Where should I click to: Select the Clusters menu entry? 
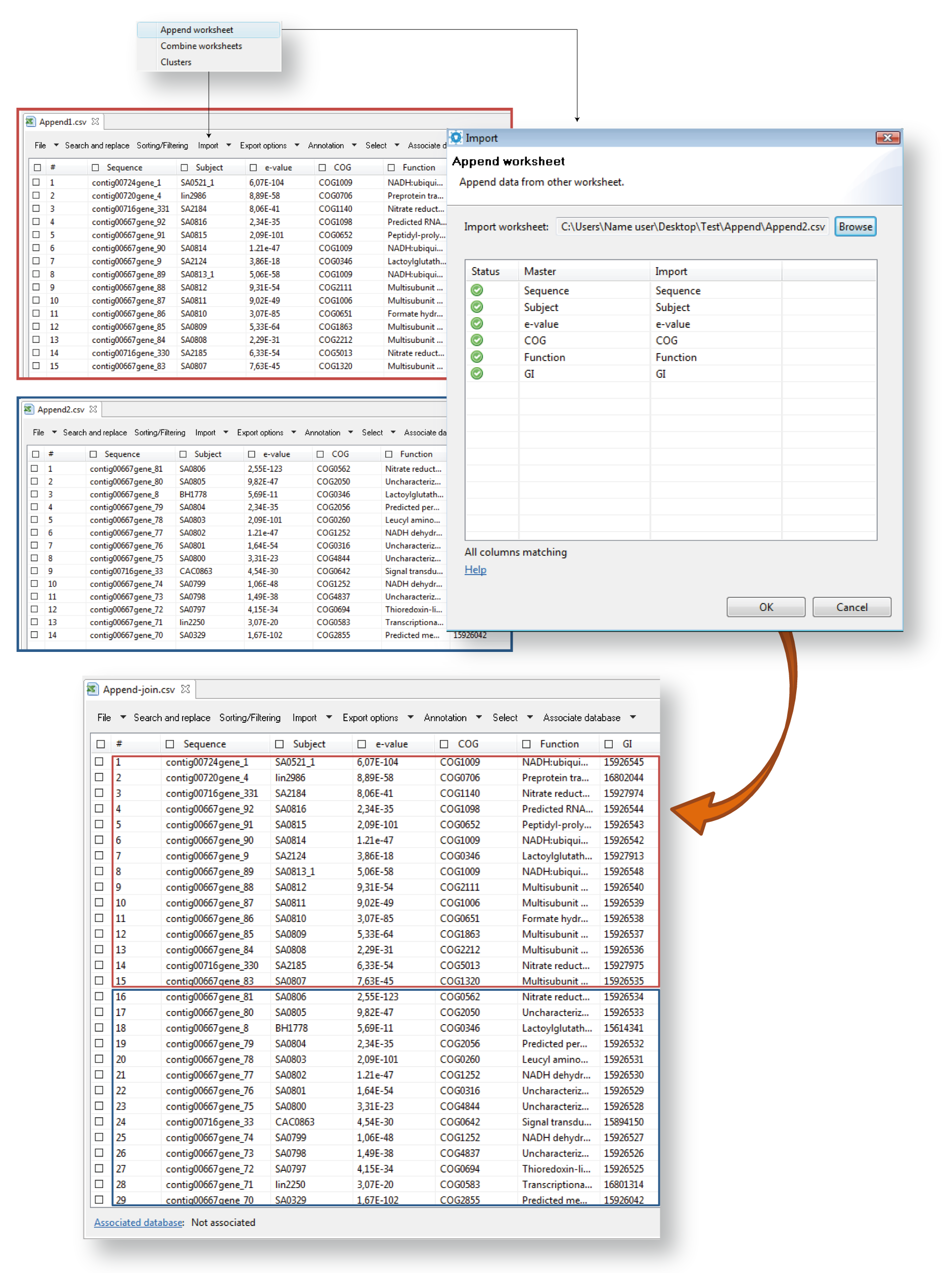[x=176, y=62]
